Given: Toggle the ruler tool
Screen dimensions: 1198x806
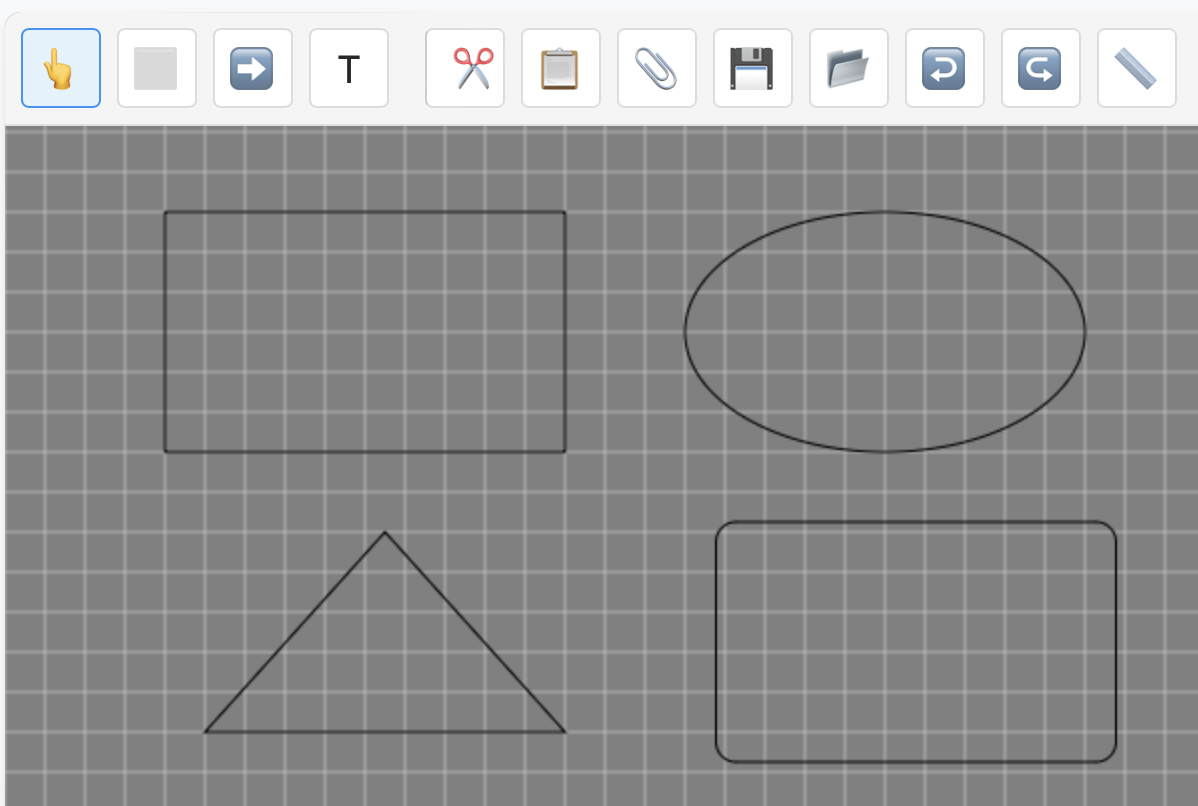Looking at the screenshot, I should 1137,68.
